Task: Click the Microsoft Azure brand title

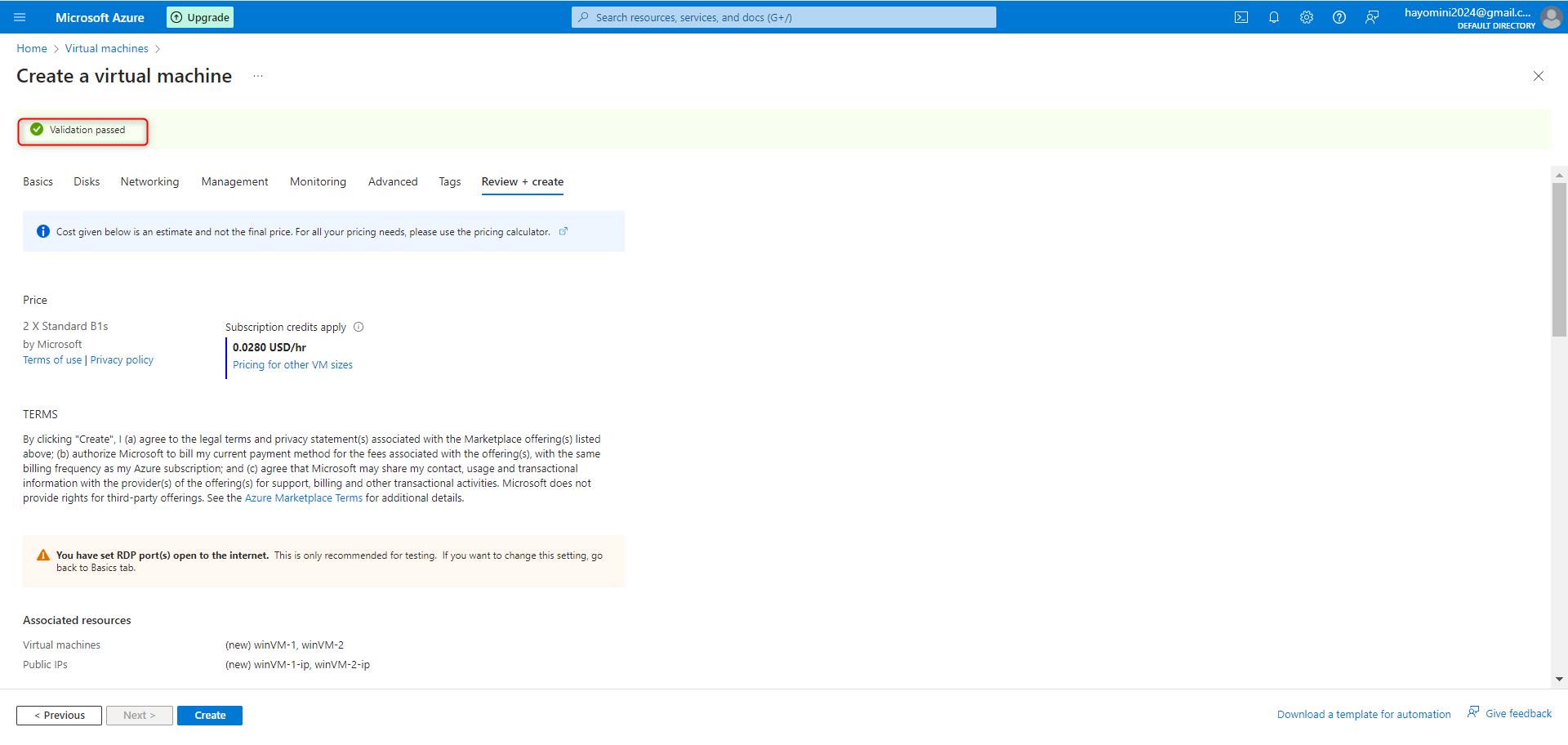Action: click(x=100, y=17)
